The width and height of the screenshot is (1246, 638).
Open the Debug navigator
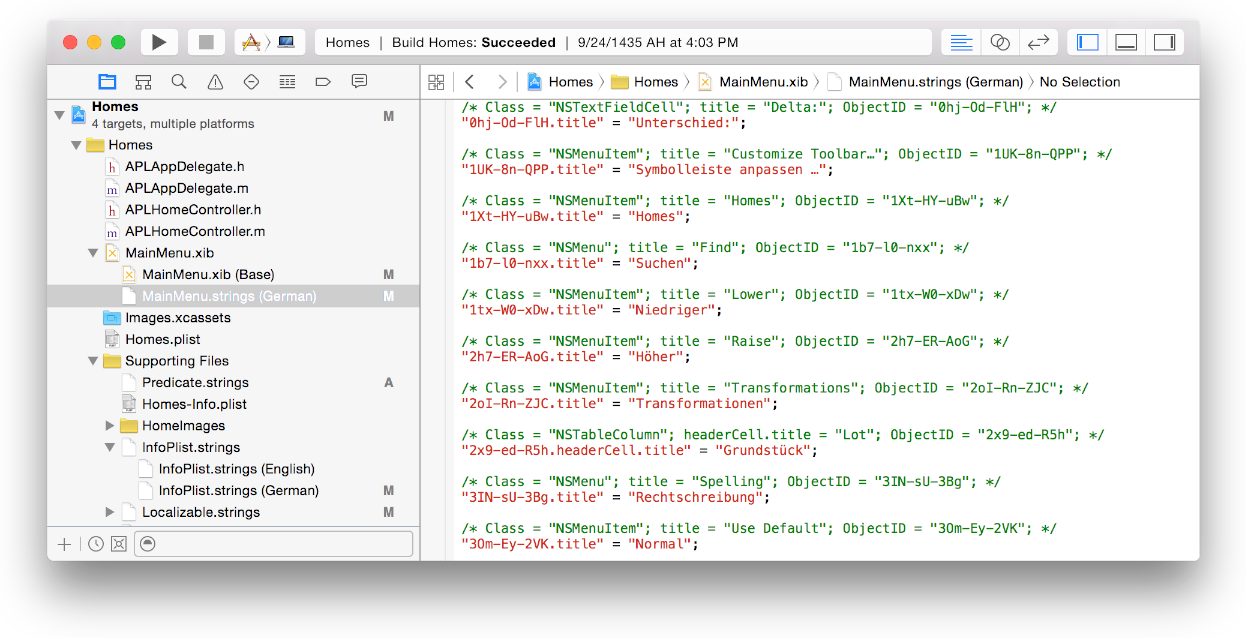point(287,83)
